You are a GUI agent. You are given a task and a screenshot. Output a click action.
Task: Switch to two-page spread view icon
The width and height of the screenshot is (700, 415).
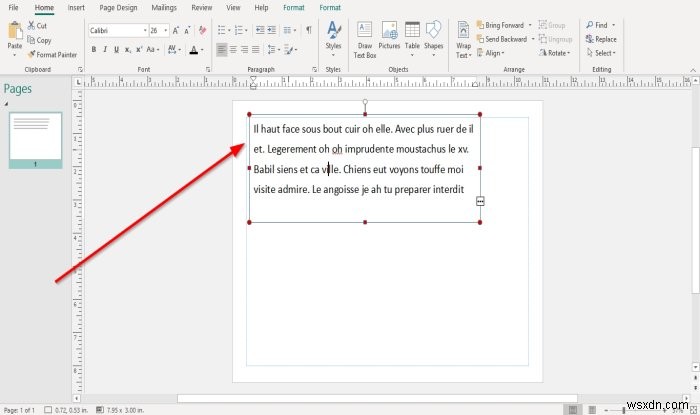[x=592, y=410]
